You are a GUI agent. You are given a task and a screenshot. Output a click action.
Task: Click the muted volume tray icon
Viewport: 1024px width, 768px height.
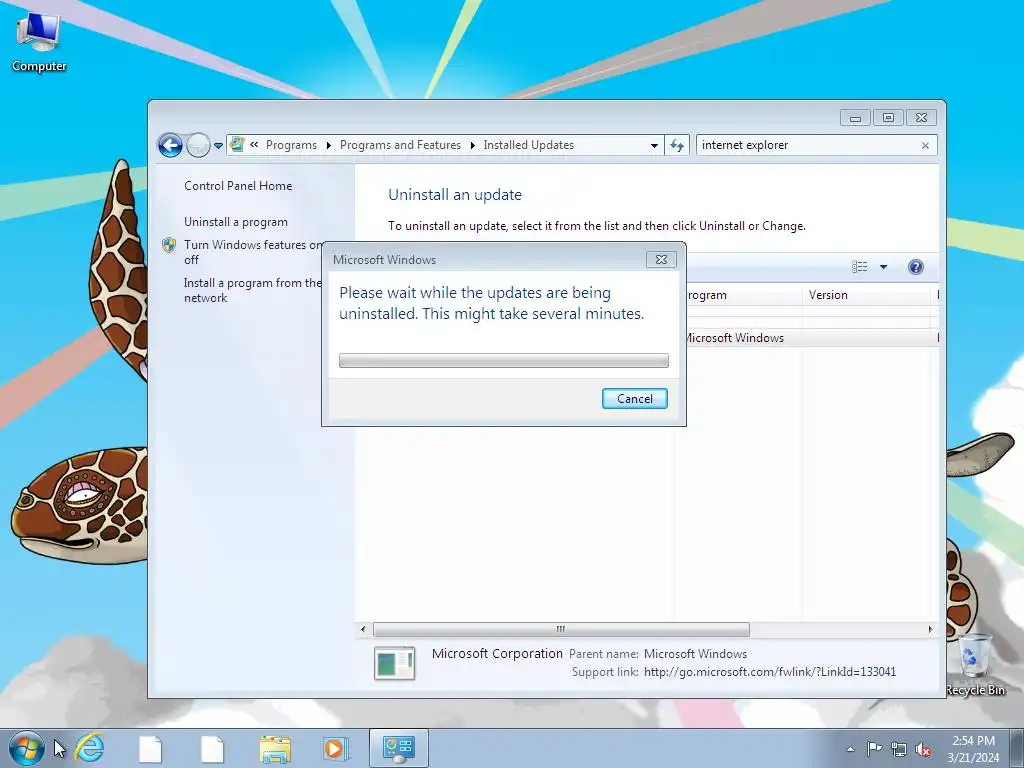(923, 749)
